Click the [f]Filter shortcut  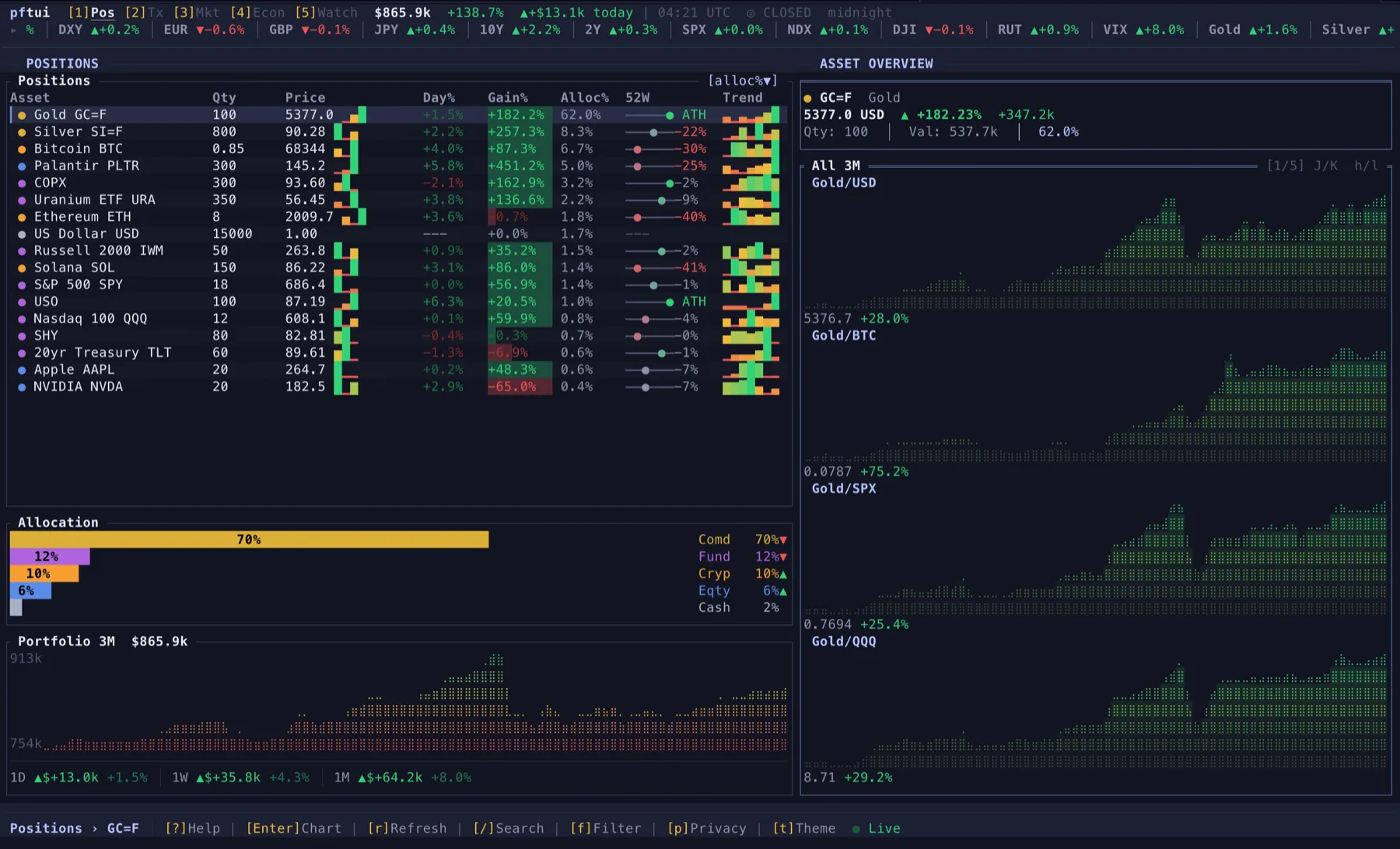[606, 828]
